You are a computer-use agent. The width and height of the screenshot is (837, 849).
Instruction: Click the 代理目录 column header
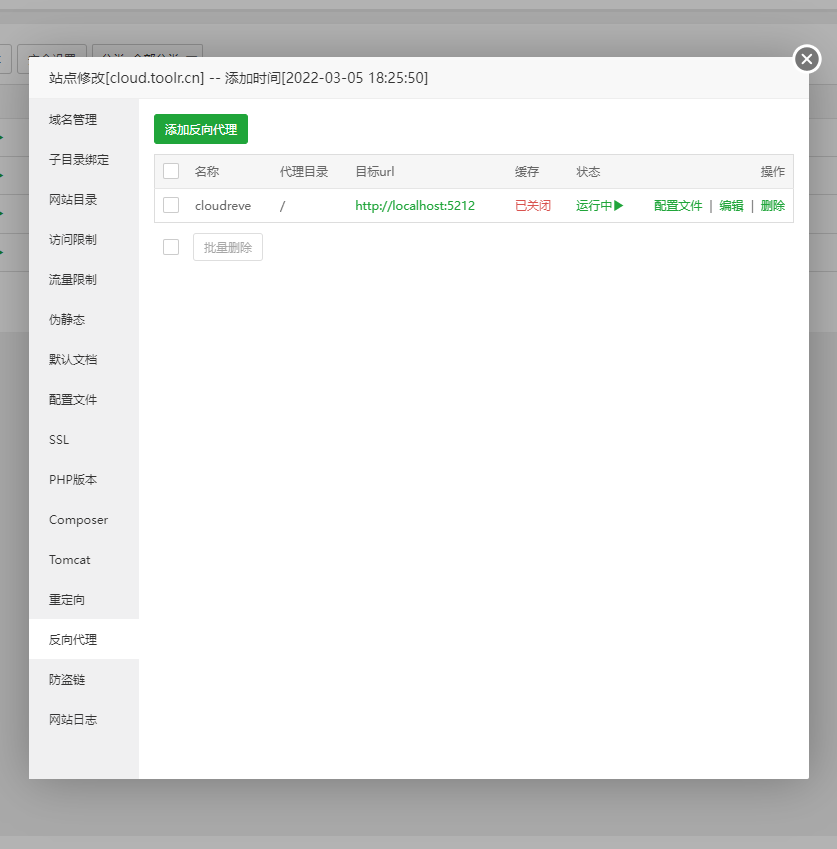point(304,172)
